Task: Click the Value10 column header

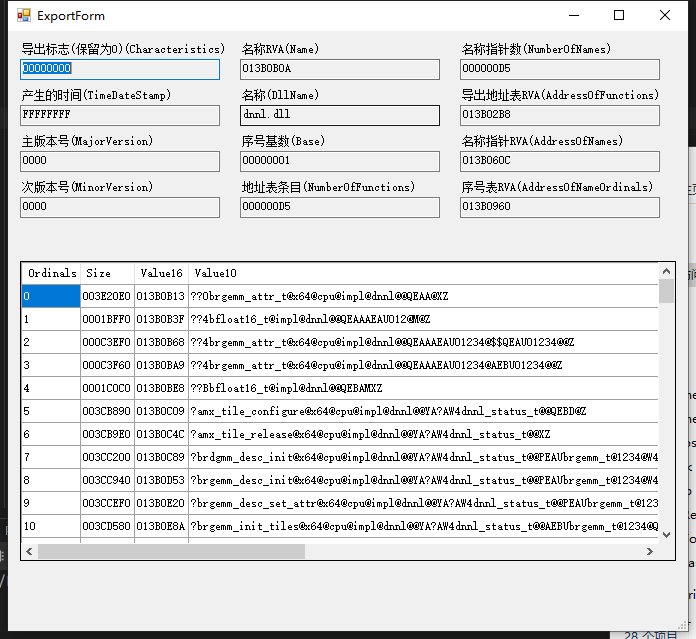Action: tap(423, 273)
